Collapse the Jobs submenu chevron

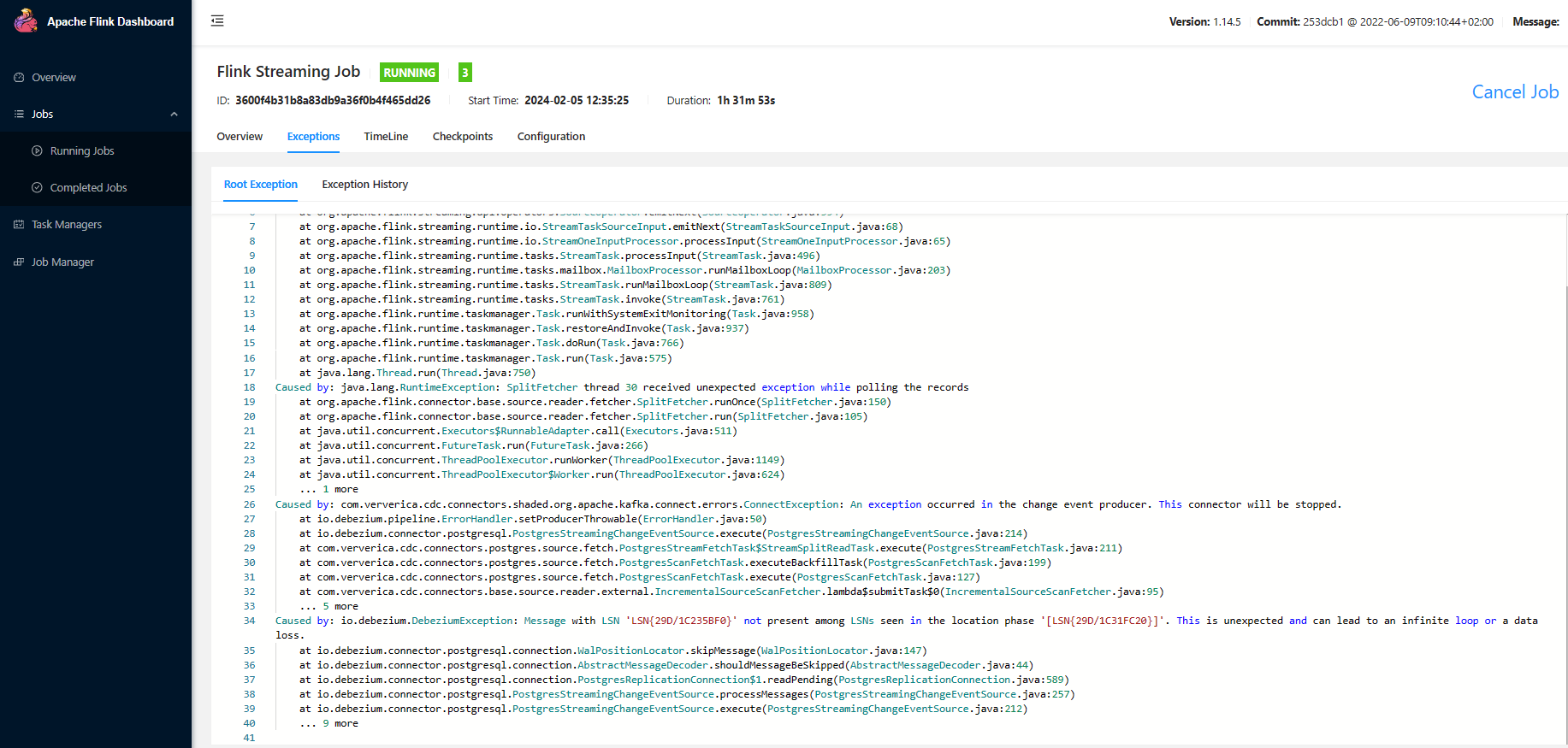pos(175,114)
